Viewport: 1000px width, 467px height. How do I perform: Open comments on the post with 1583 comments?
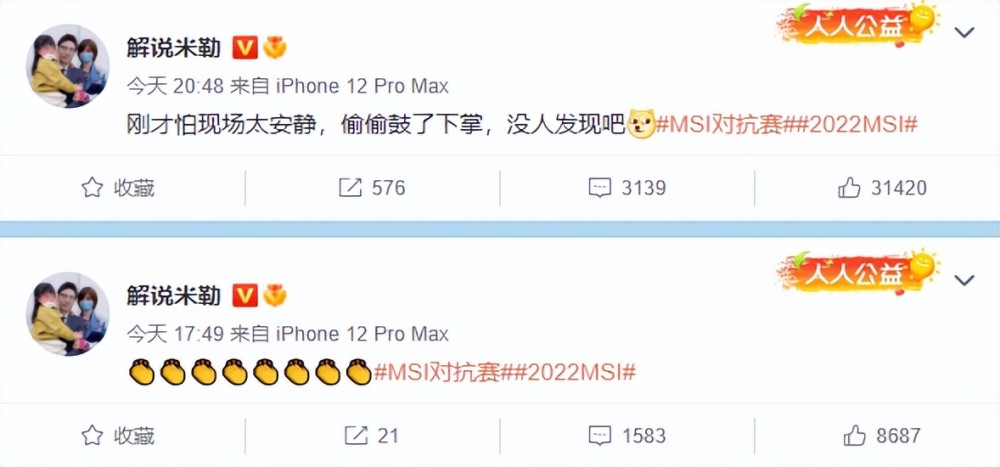(627, 436)
